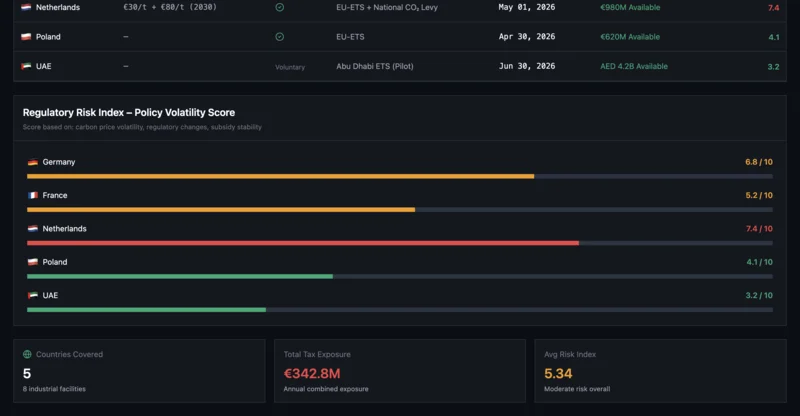
Task: Click the red Netherlands risk bar
Action: (302, 243)
